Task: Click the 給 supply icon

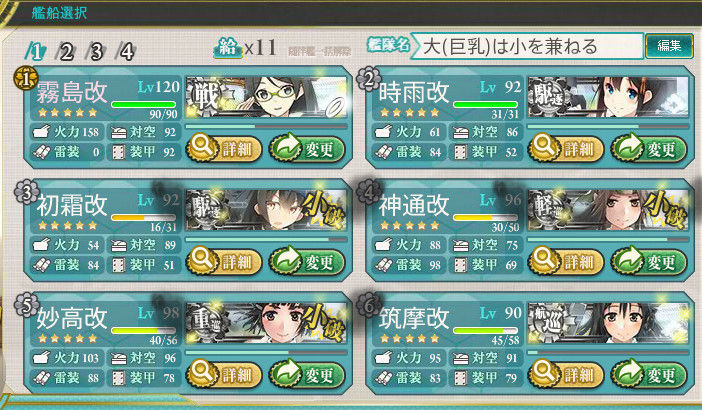Action: (227, 48)
